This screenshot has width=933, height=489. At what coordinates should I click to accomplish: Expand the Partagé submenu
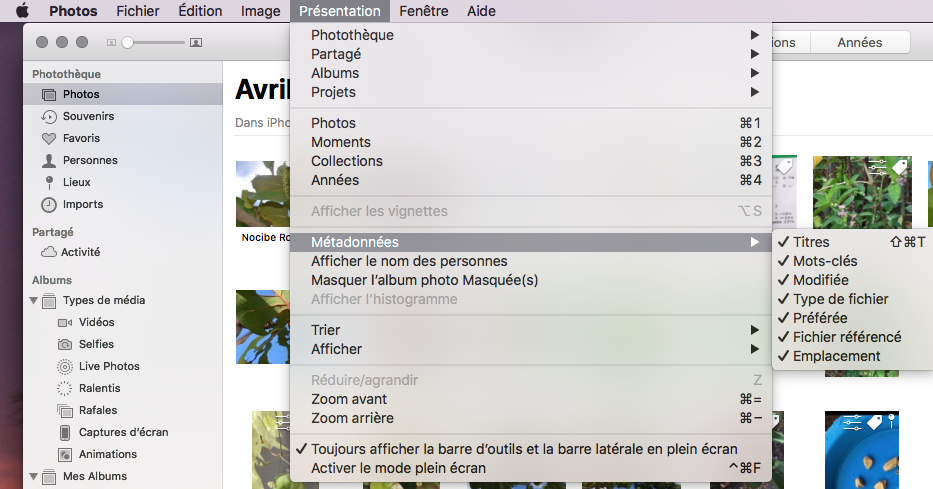531,54
